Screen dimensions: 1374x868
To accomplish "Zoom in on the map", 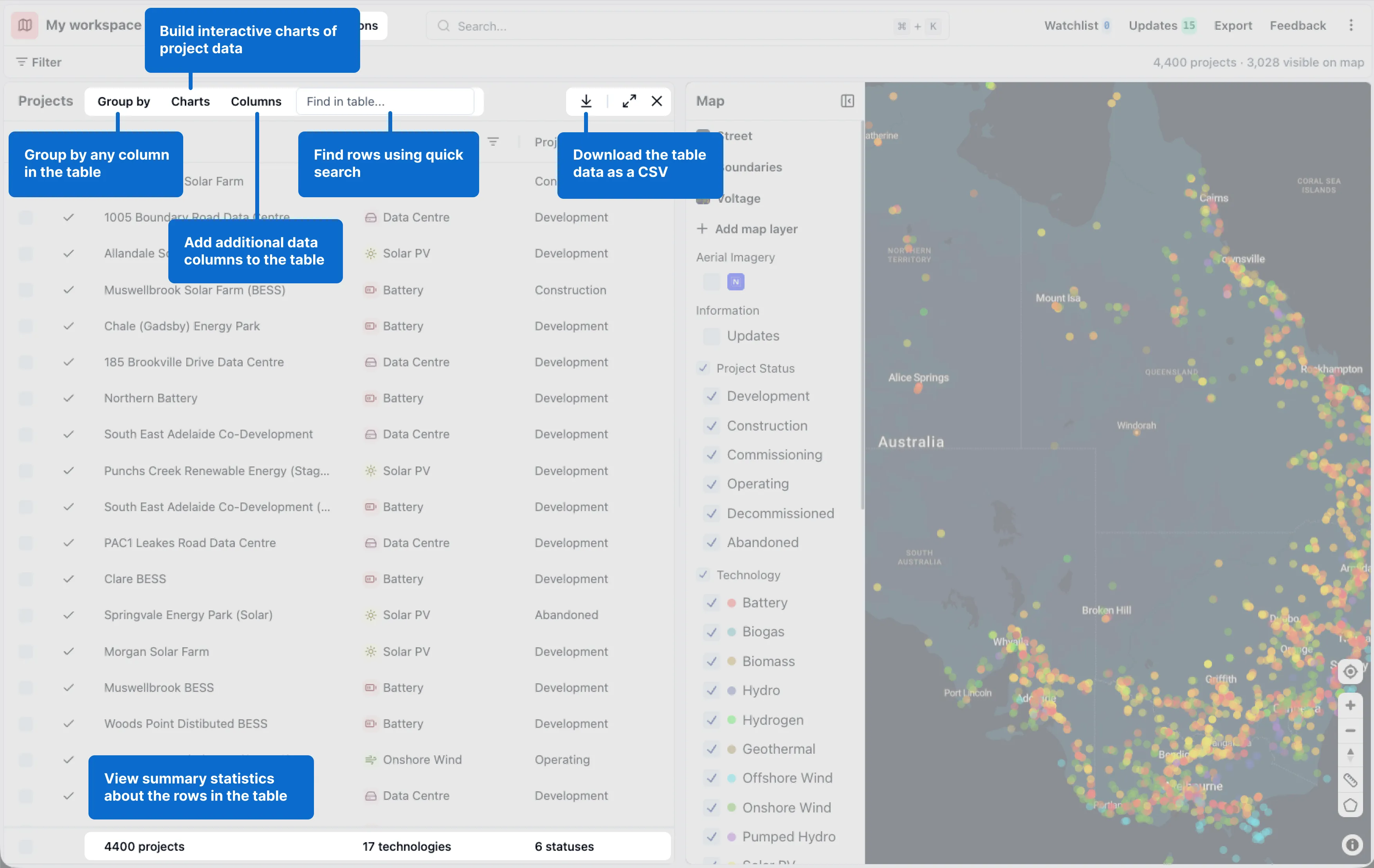I will (1350, 706).
